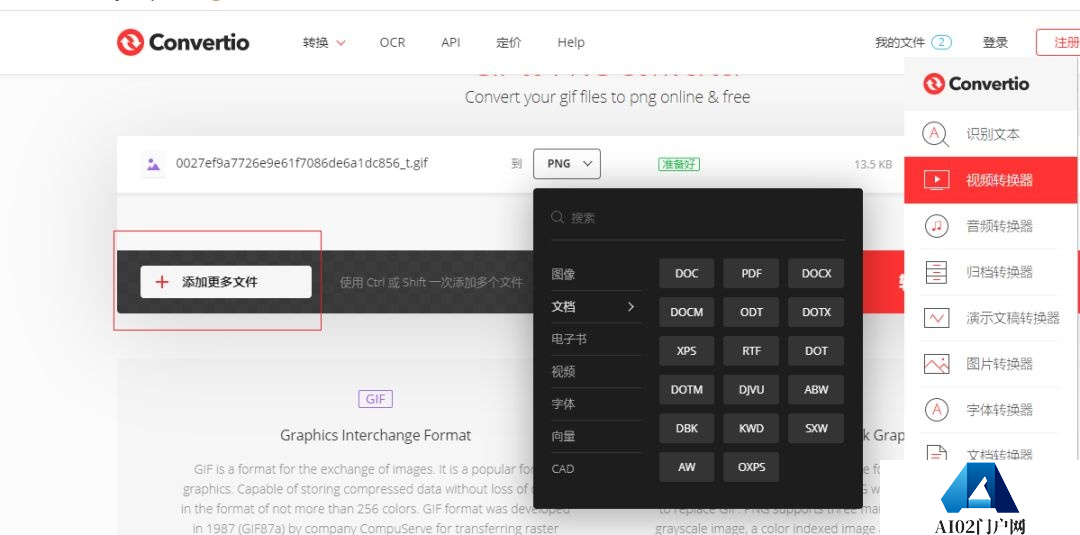Select 演示文稿转换器 in side panel

992,317
